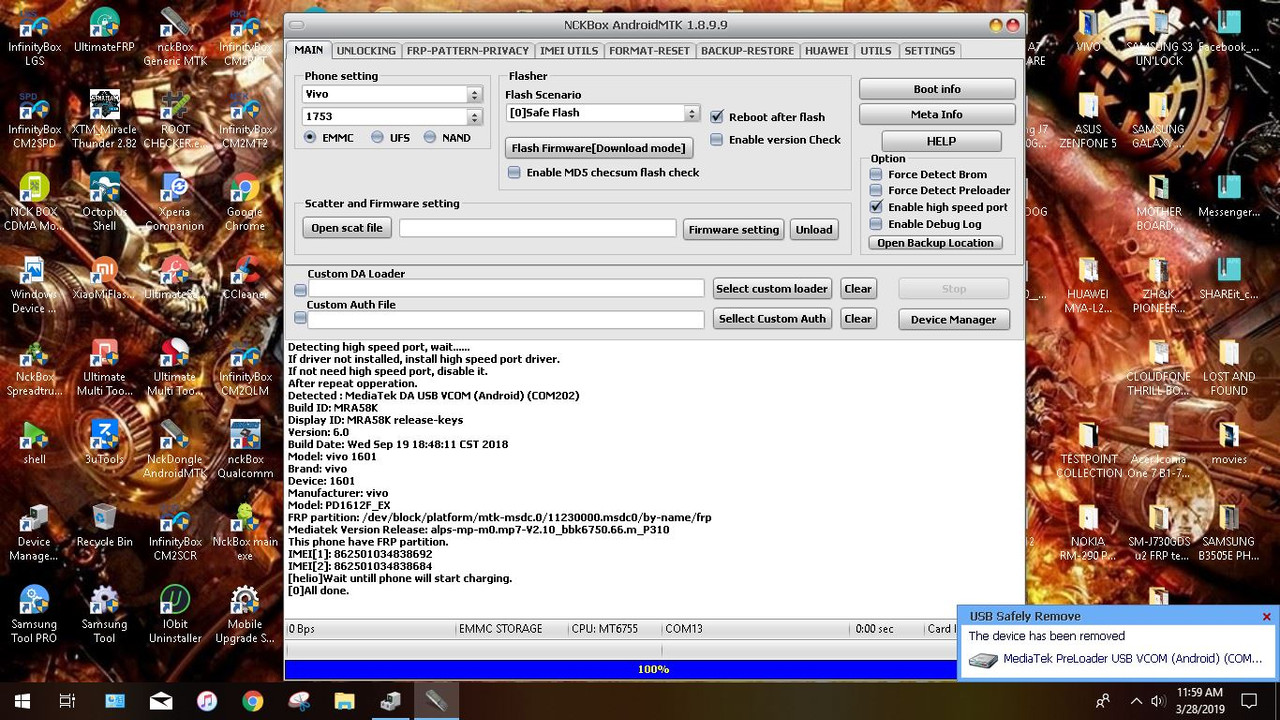Image resolution: width=1280 pixels, height=720 pixels.
Task: Focus the scatter file path field
Action: pyautogui.click(x=538, y=228)
